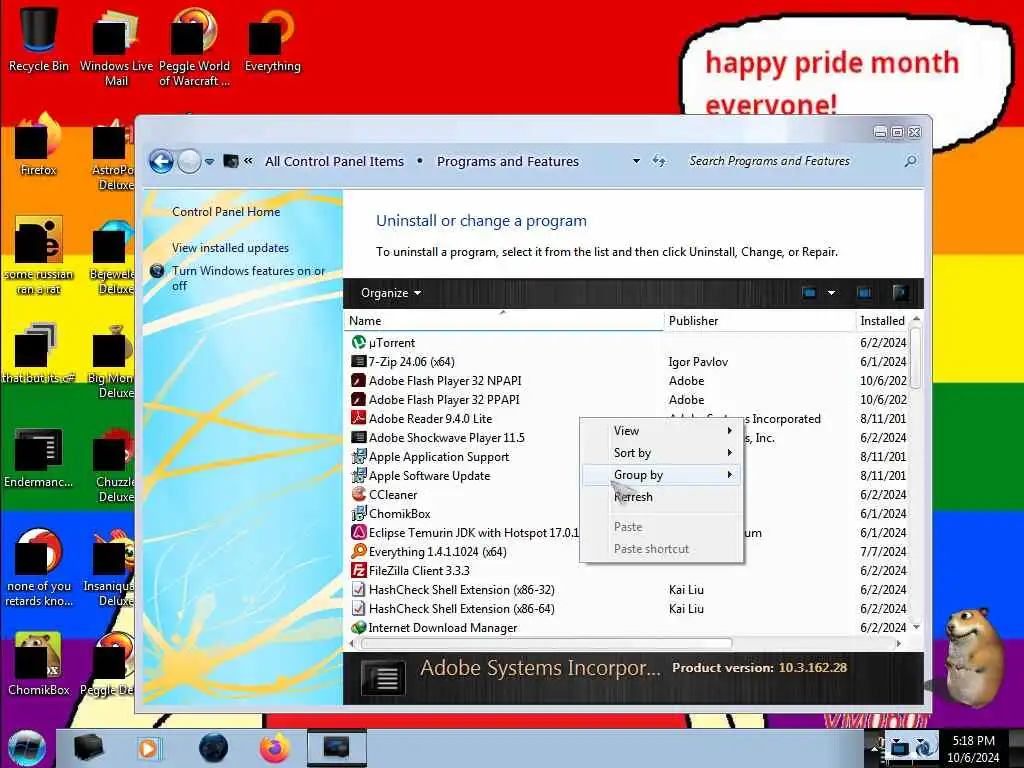Viewport: 1024px width, 768px height.
Task: Open Control Panel Home link
Action: pyautogui.click(x=226, y=212)
